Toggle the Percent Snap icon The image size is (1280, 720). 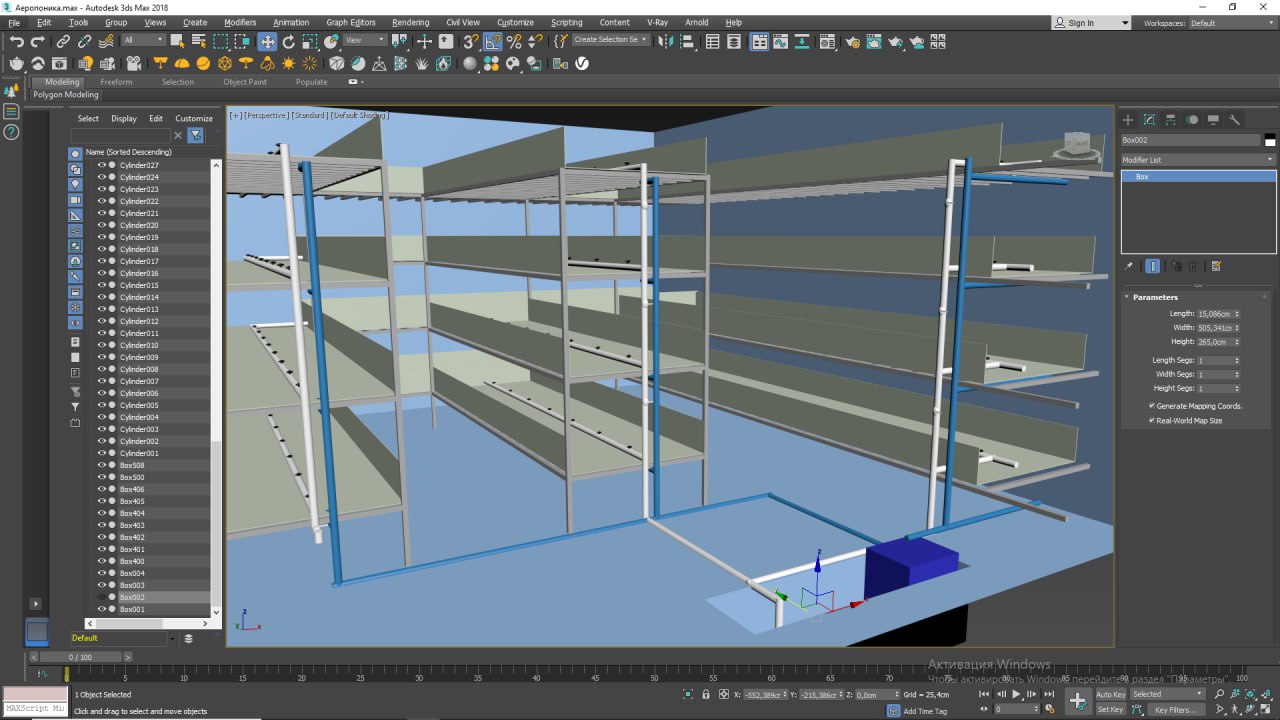514,41
